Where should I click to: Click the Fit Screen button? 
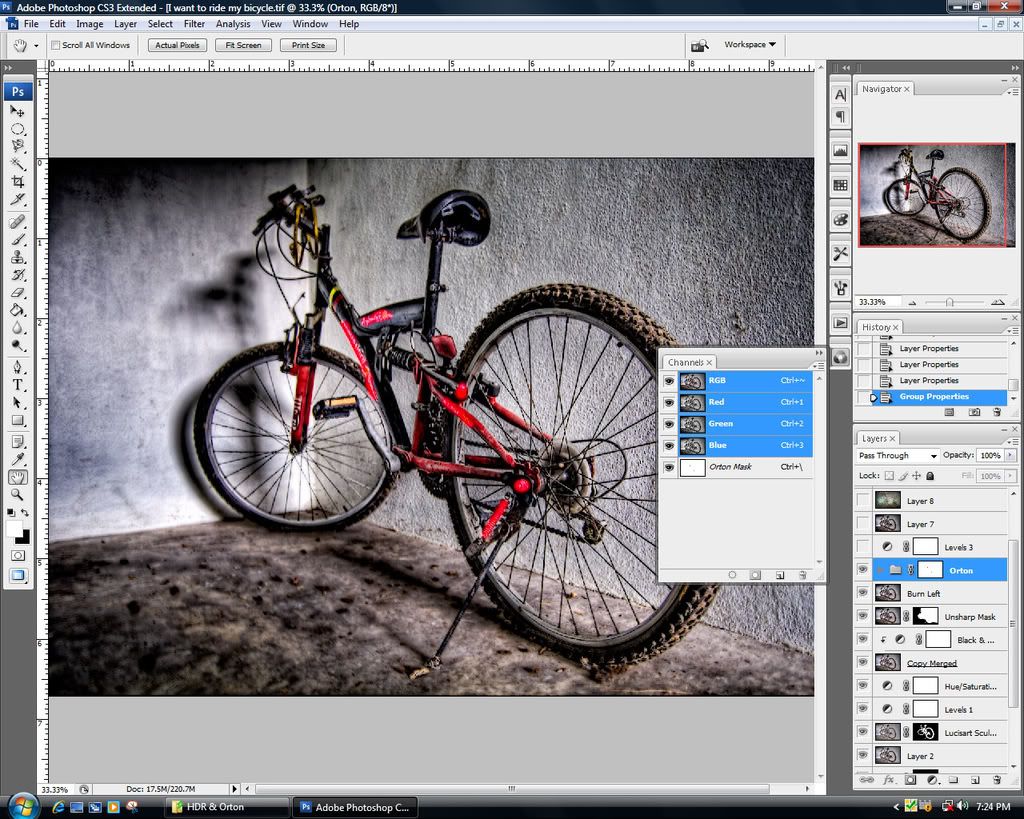coord(243,45)
